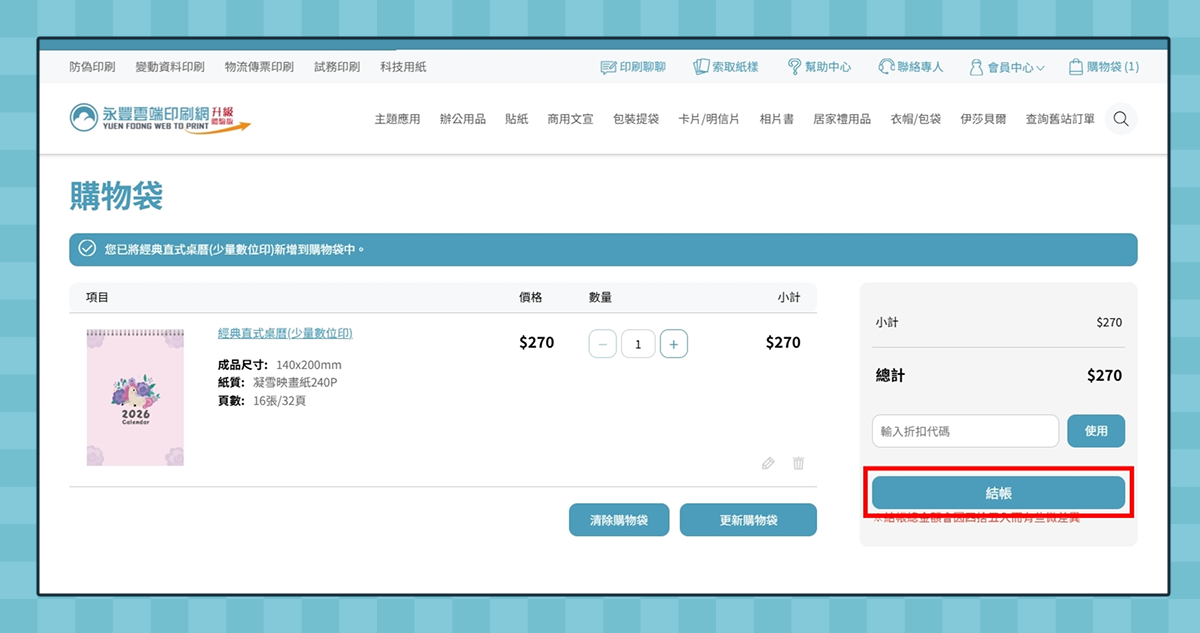Select 主題應用 category menu

click(x=397, y=119)
